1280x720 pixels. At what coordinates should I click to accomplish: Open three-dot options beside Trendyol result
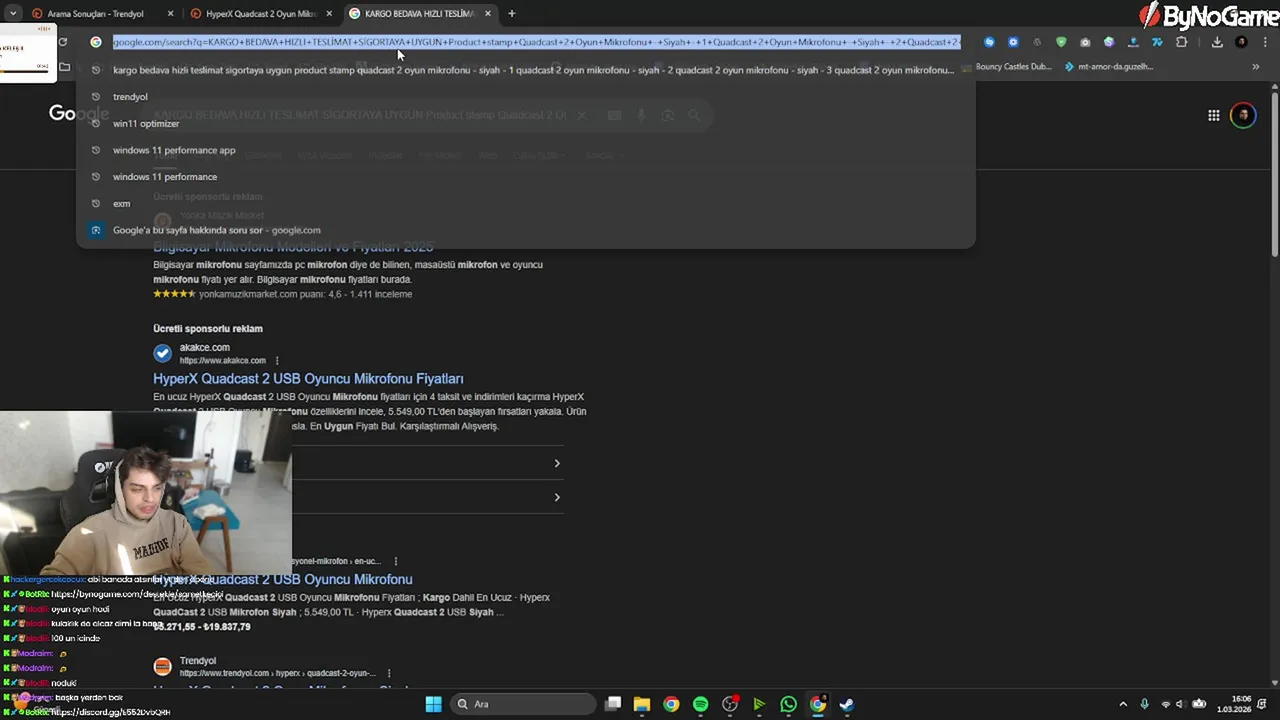389,674
